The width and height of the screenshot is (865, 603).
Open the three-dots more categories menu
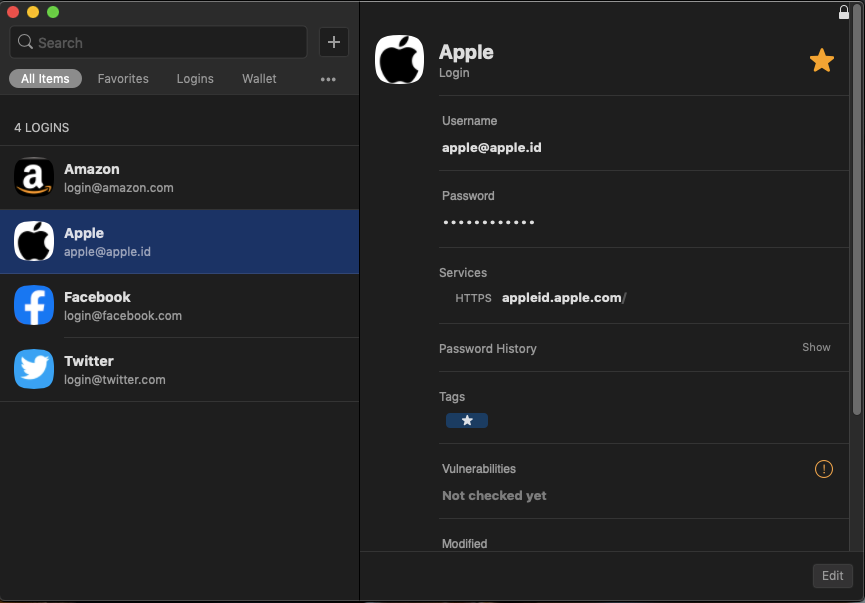328,79
